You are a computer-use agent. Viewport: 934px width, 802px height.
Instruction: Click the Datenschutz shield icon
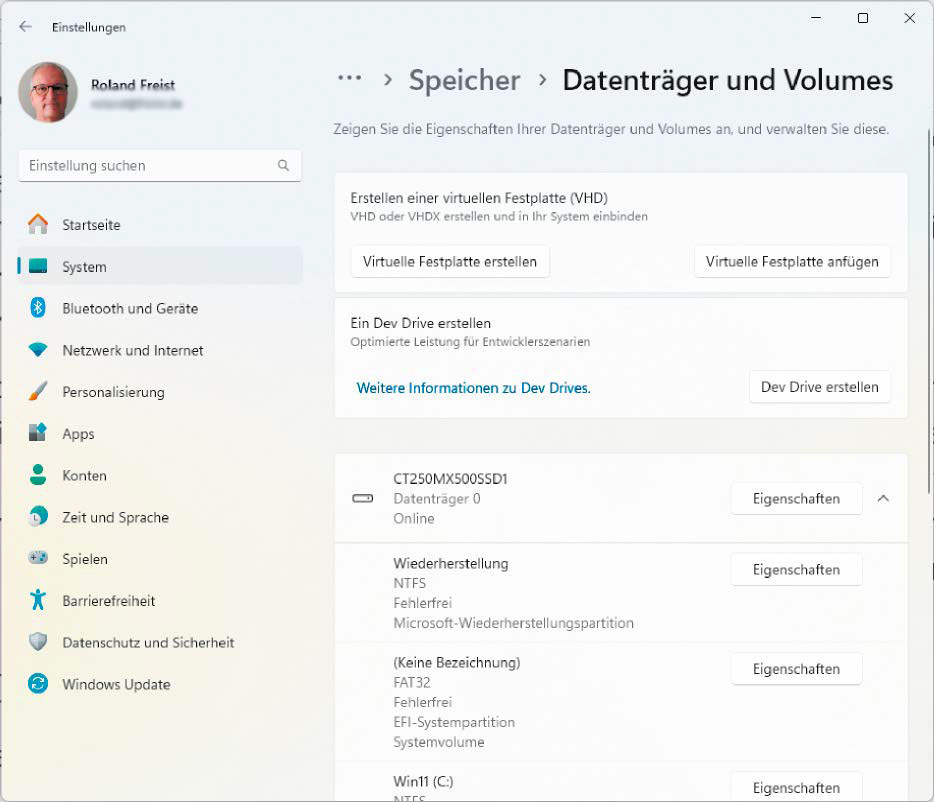coord(38,642)
